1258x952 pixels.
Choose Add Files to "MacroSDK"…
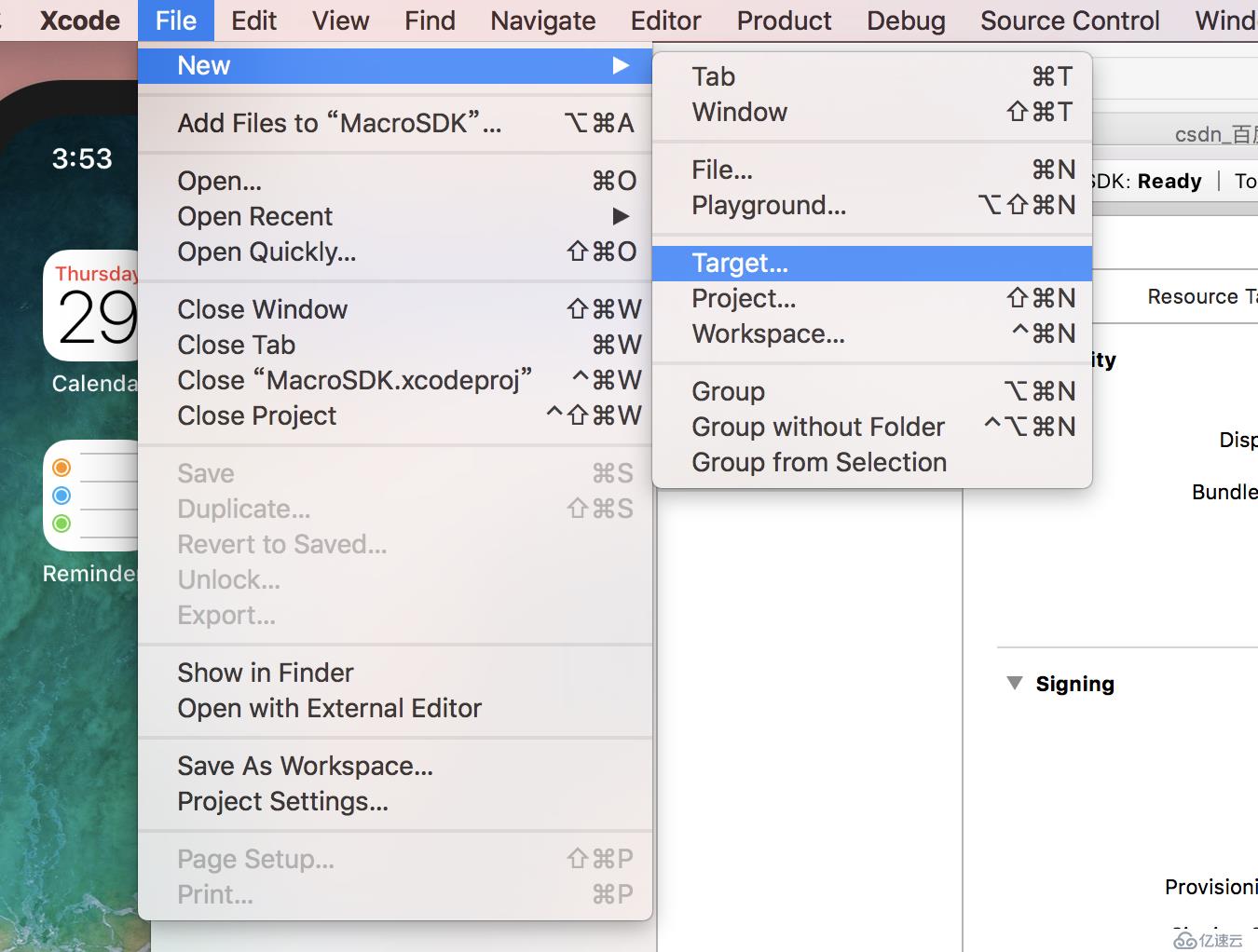pyautogui.click(x=395, y=123)
